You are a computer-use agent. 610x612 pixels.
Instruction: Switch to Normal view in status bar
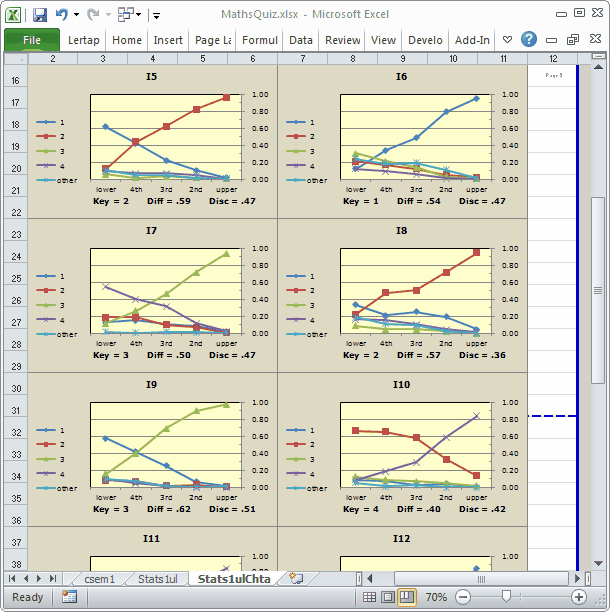coord(370,597)
